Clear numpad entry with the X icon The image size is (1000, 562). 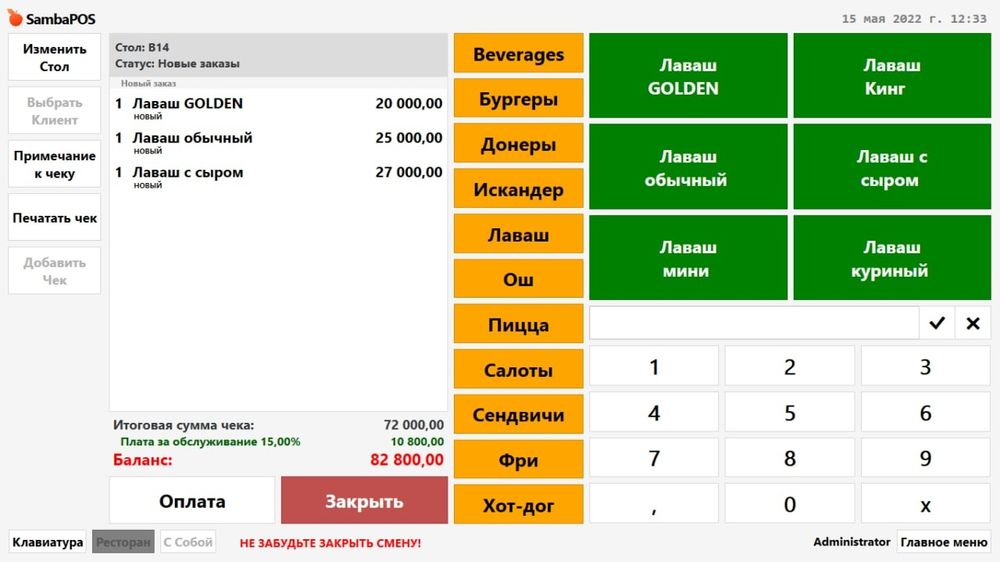coord(973,323)
